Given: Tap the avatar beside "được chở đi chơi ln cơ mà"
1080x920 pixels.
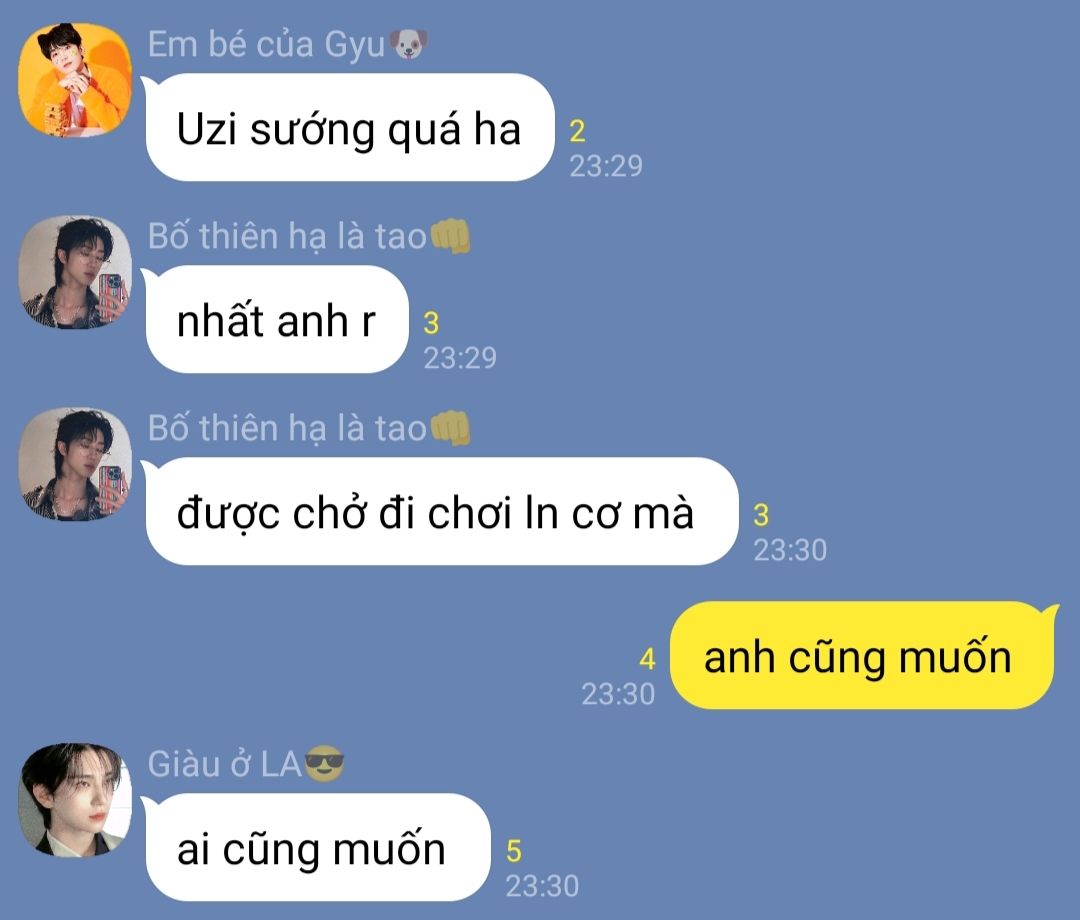Looking at the screenshot, I should [74, 463].
